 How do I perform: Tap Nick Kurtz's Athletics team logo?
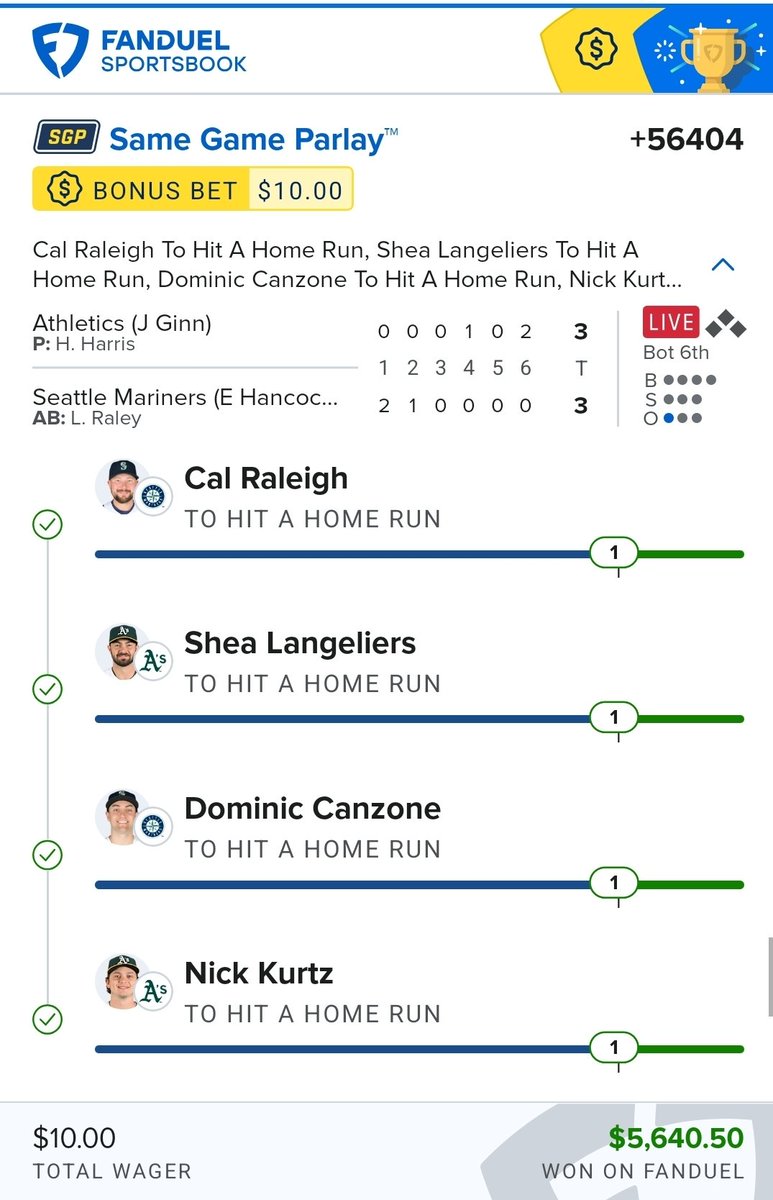pyautogui.click(x=154, y=991)
